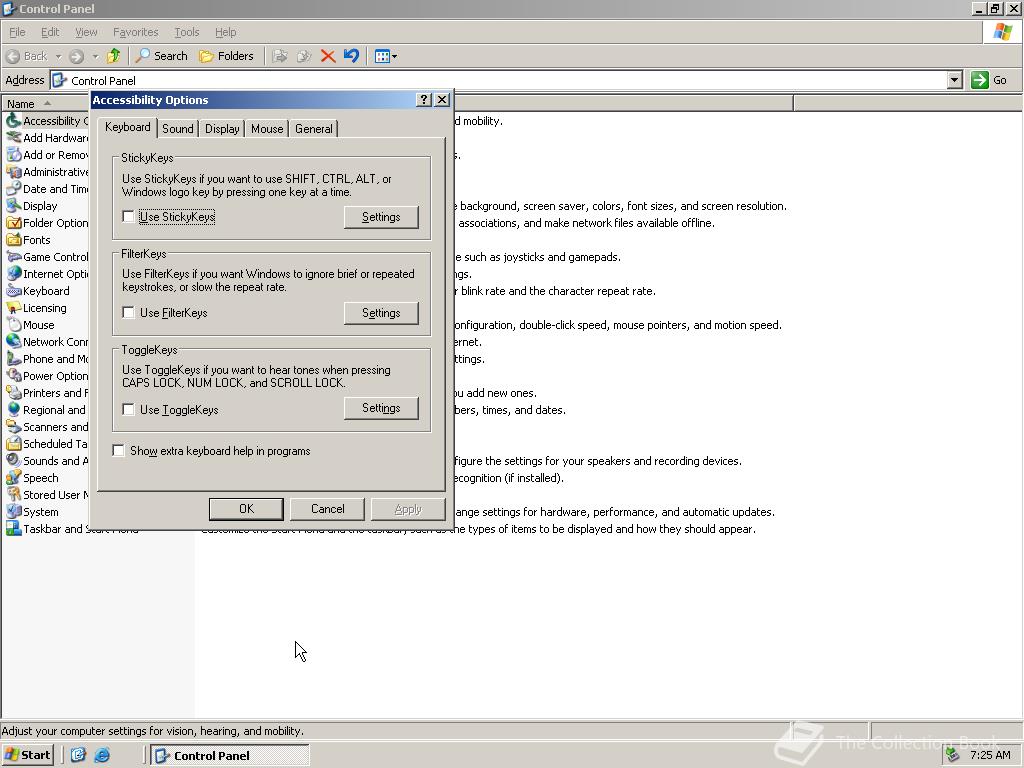1024x768 pixels.
Task: Select the Internet Options icon
Action: tap(14, 274)
